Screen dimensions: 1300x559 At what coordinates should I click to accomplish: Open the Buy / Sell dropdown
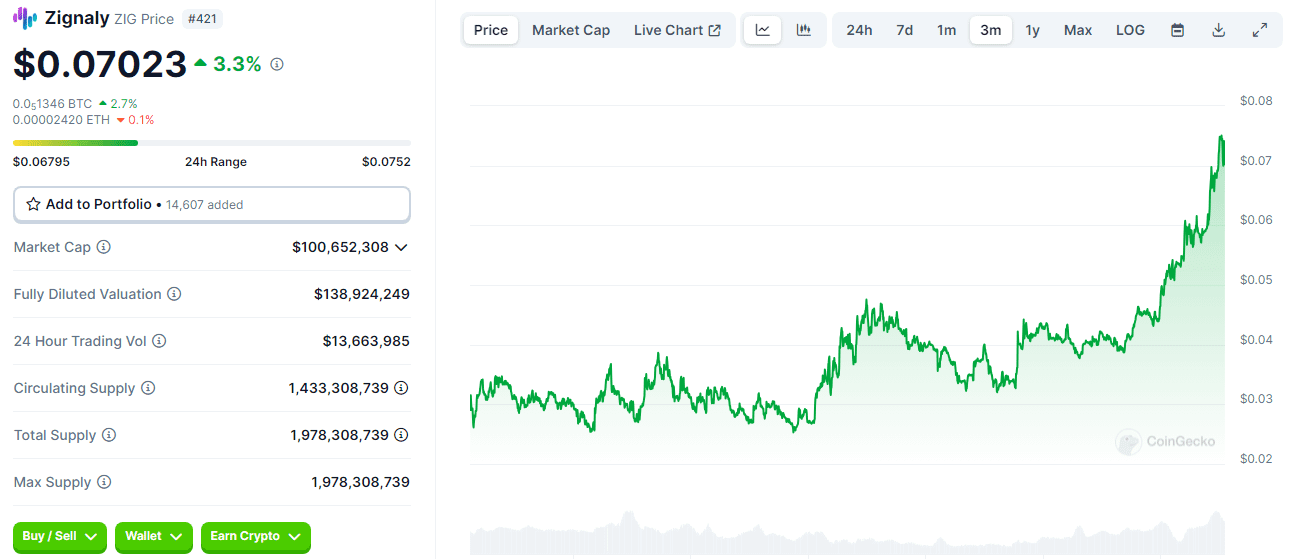(60, 537)
